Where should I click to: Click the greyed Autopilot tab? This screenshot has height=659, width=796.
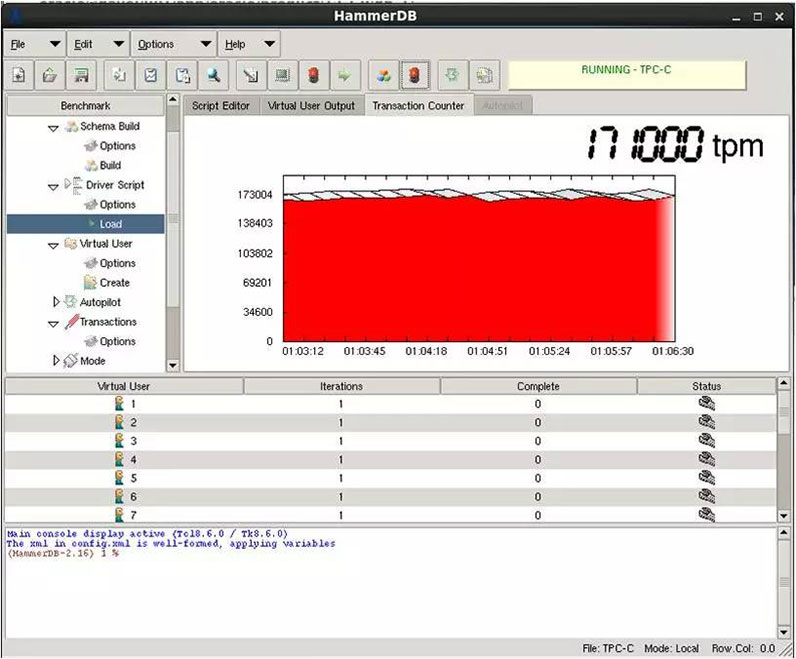click(503, 106)
